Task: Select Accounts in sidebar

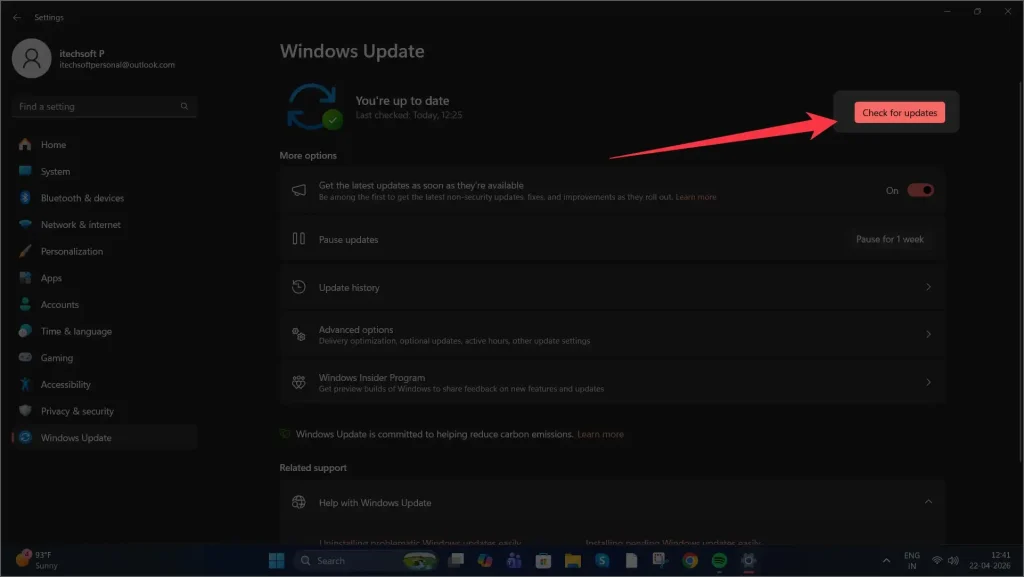Action: pyautogui.click(x=104, y=305)
